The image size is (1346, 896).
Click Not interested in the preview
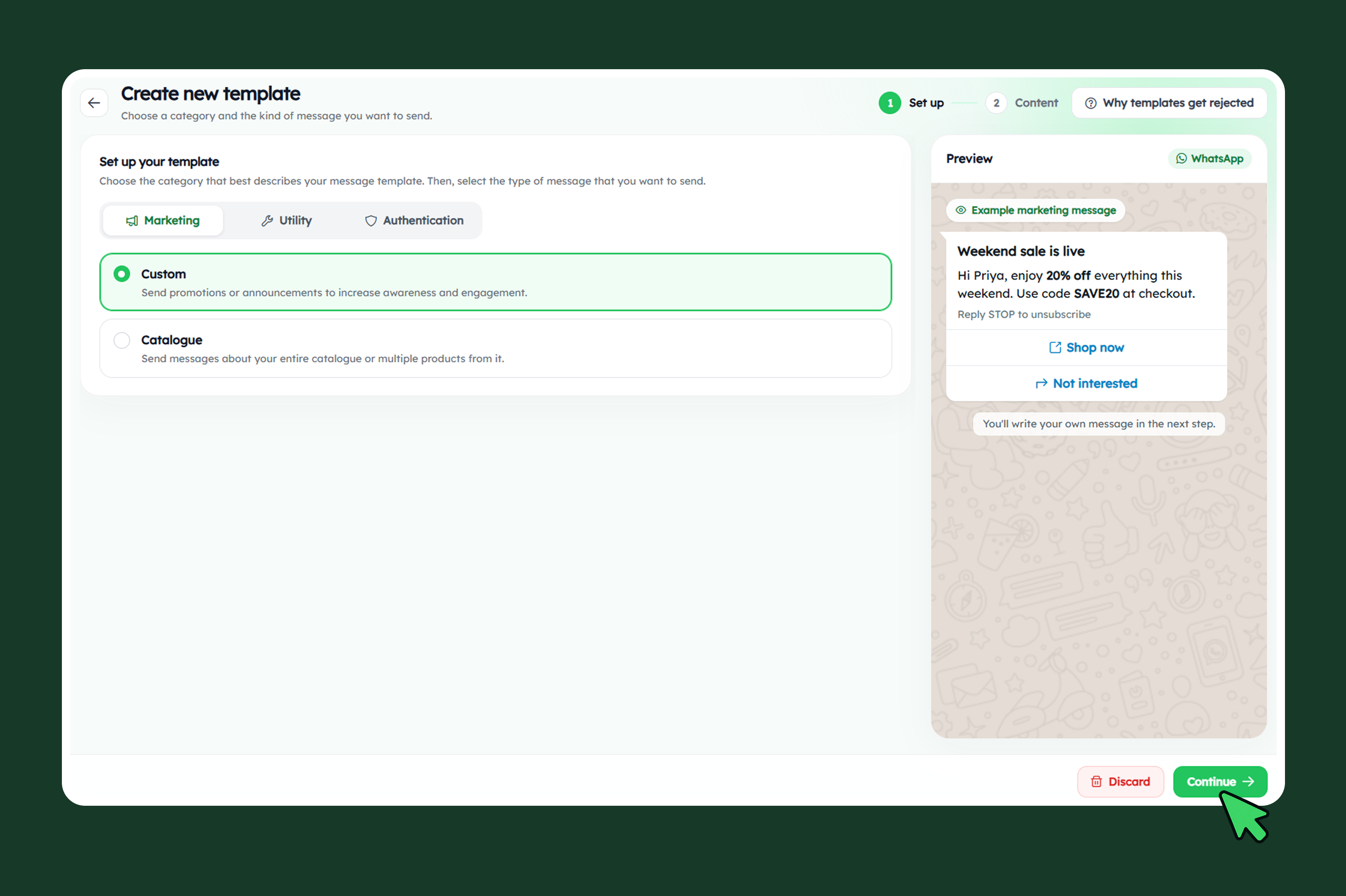click(x=1086, y=383)
